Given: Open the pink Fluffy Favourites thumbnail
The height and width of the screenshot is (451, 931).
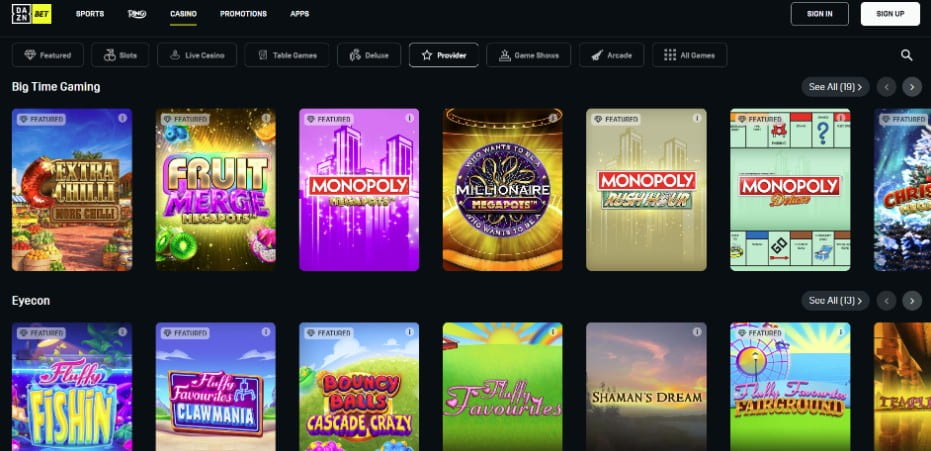Looking at the screenshot, I should pyautogui.click(x=503, y=387).
